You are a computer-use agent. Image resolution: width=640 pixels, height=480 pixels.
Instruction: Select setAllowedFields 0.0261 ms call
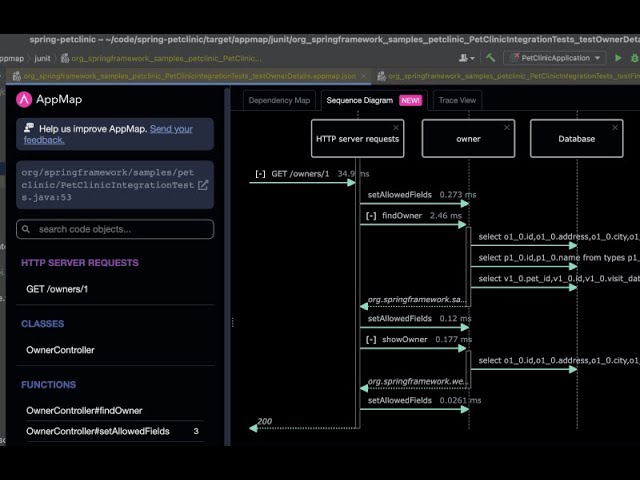(x=424, y=400)
